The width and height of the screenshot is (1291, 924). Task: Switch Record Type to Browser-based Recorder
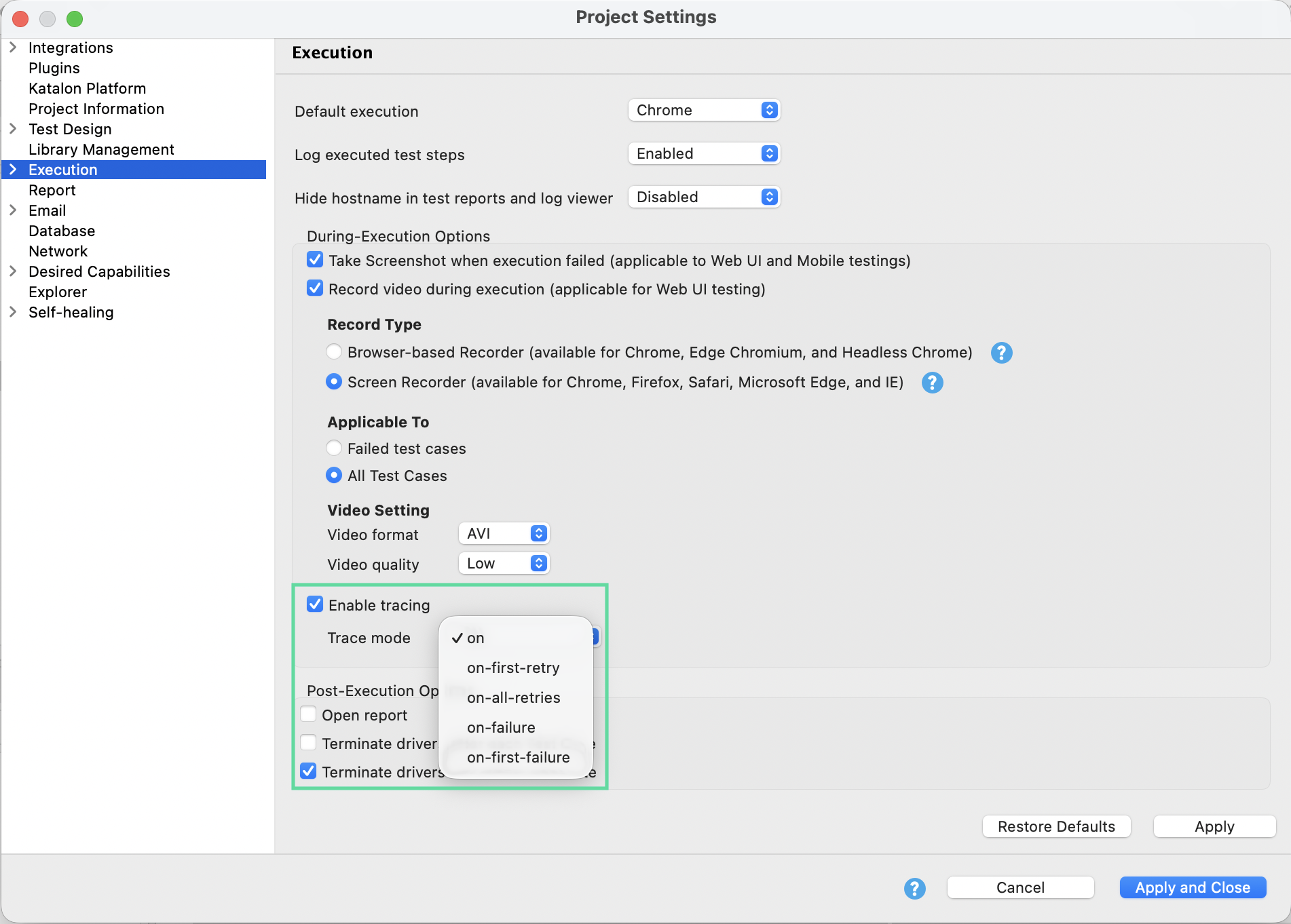[x=334, y=351]
